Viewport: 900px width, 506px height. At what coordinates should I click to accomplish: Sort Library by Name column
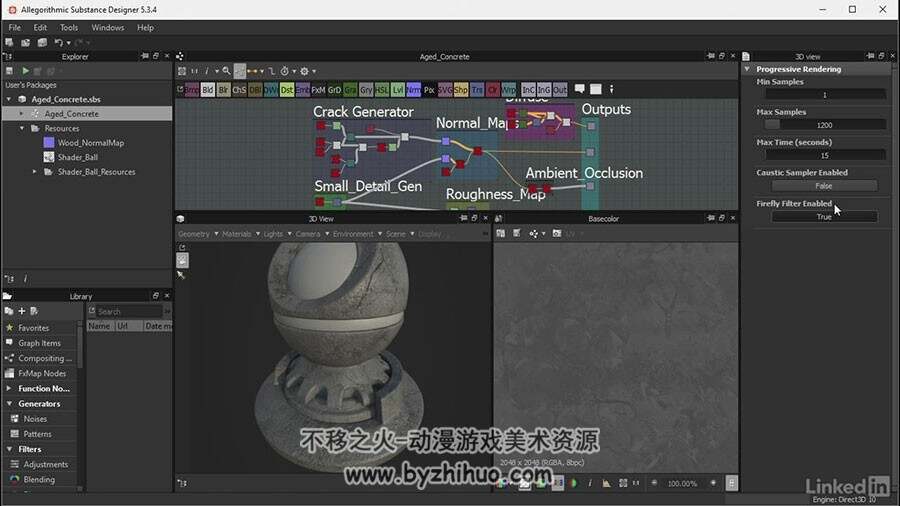click(x=100, y=326)
